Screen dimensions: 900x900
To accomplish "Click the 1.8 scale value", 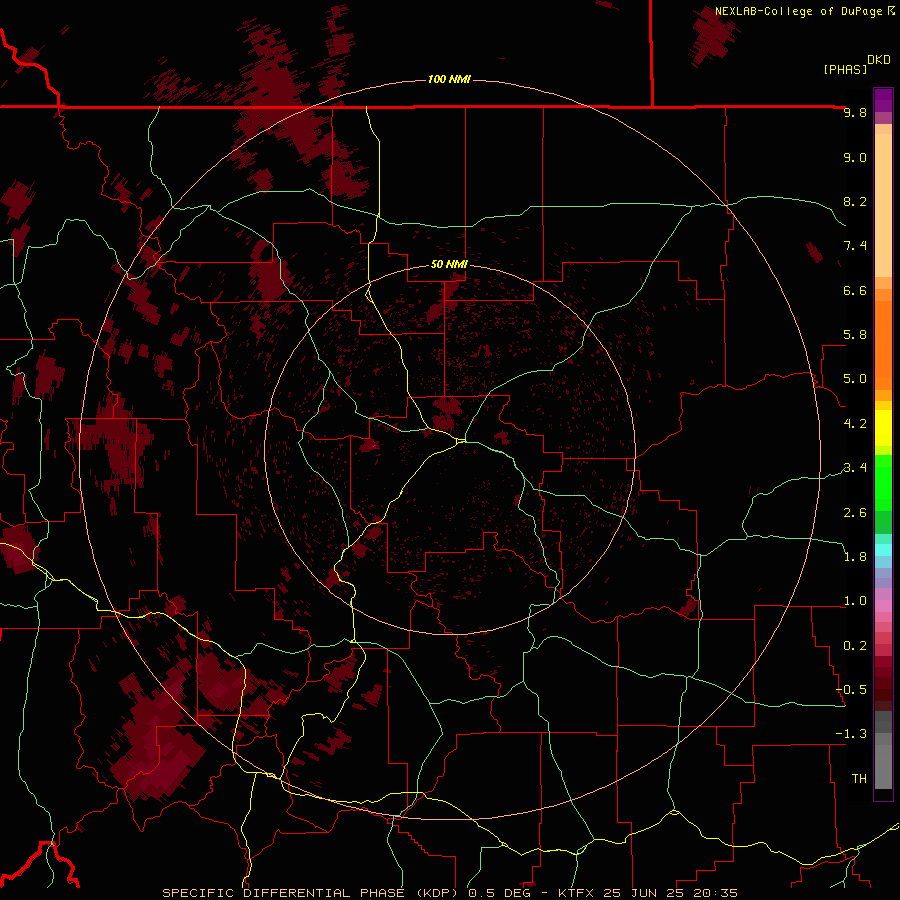I will click(x=855, y=557).
